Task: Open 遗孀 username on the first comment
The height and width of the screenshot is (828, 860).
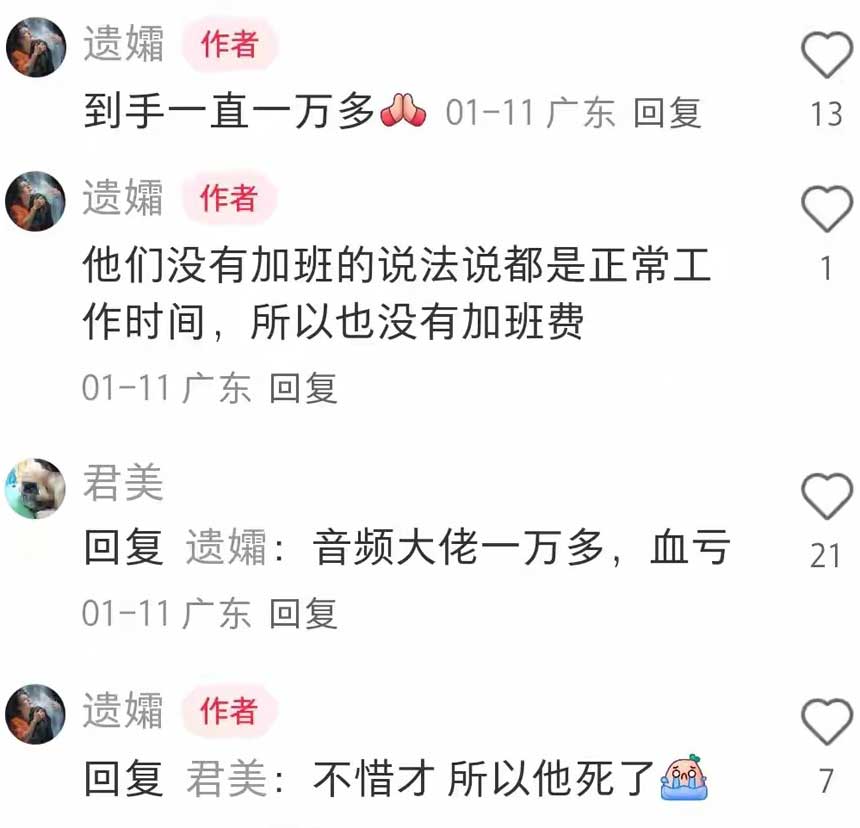Action: [x=123, y=43]
